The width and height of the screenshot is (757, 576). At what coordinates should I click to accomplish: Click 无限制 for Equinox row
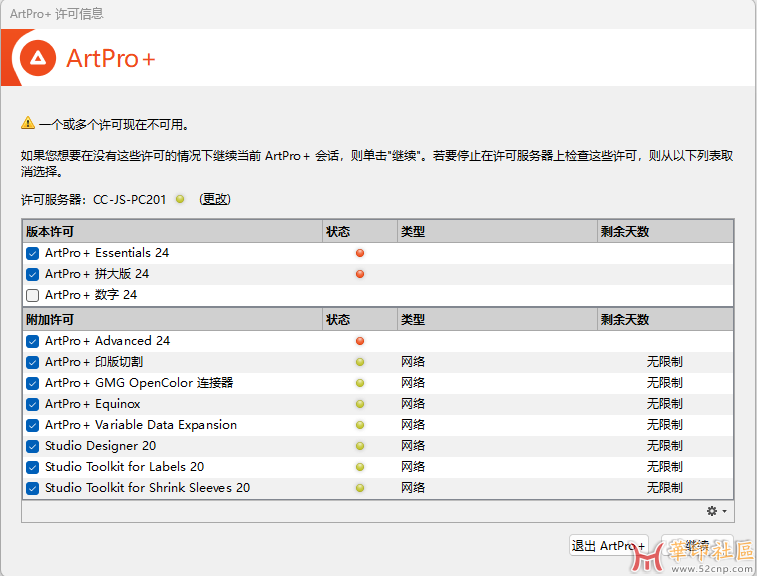[665, 404]
